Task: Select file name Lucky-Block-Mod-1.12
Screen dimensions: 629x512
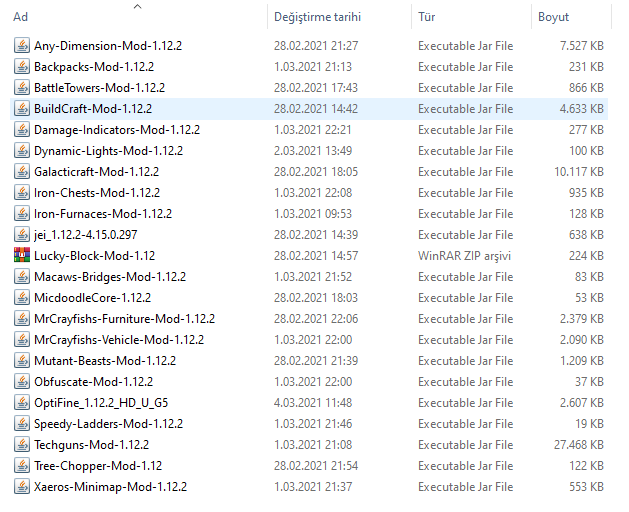Action: pyautogui.click(x=94, y=256)
